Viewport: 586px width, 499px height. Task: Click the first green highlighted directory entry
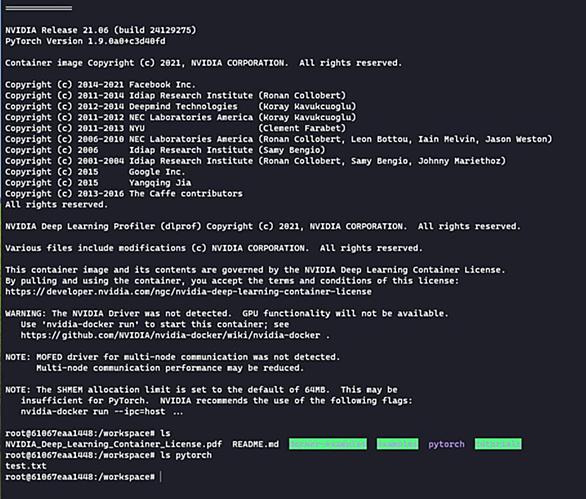328,444
